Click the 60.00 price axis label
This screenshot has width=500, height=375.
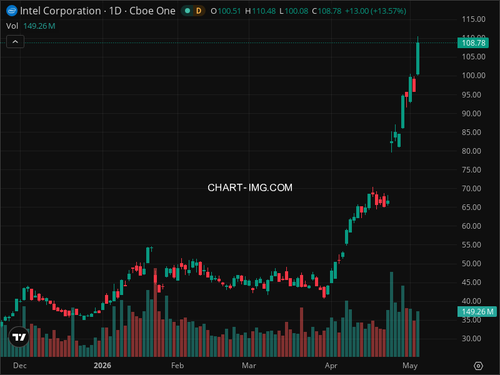(471, 226)
